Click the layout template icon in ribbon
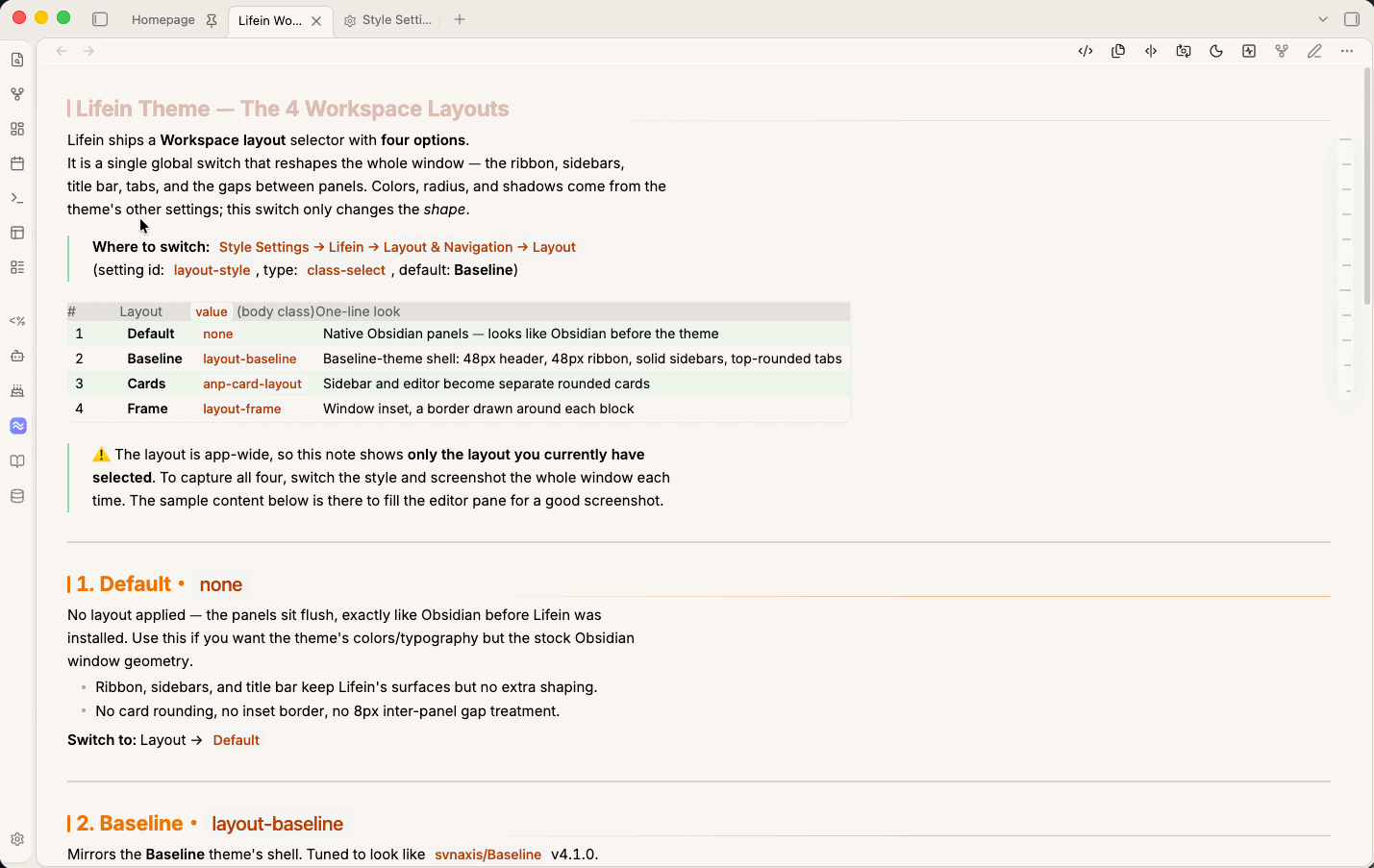This screenshot has width=1374, height=868. tap(17, 233)
